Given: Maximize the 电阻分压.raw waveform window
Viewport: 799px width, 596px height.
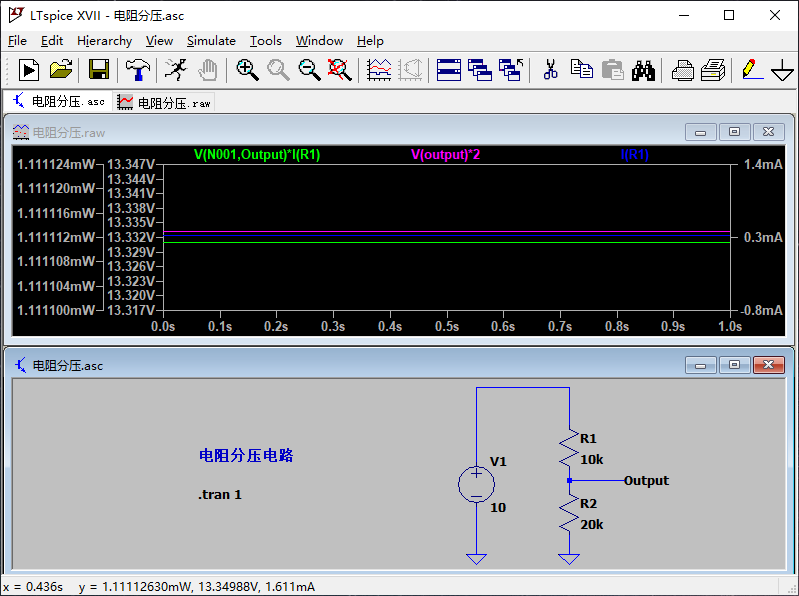Looking at the screenshot, I should coord(734,132).
